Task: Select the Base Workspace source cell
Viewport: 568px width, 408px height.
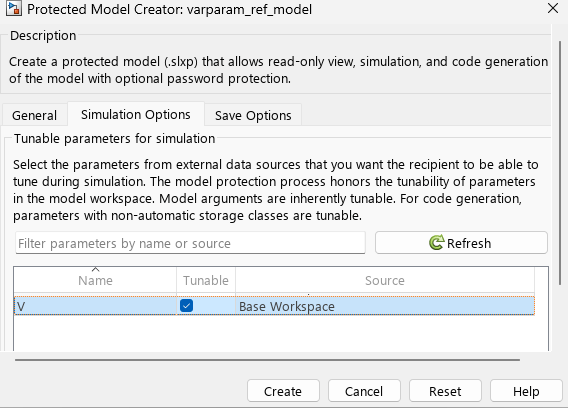Action: (385, 306)
